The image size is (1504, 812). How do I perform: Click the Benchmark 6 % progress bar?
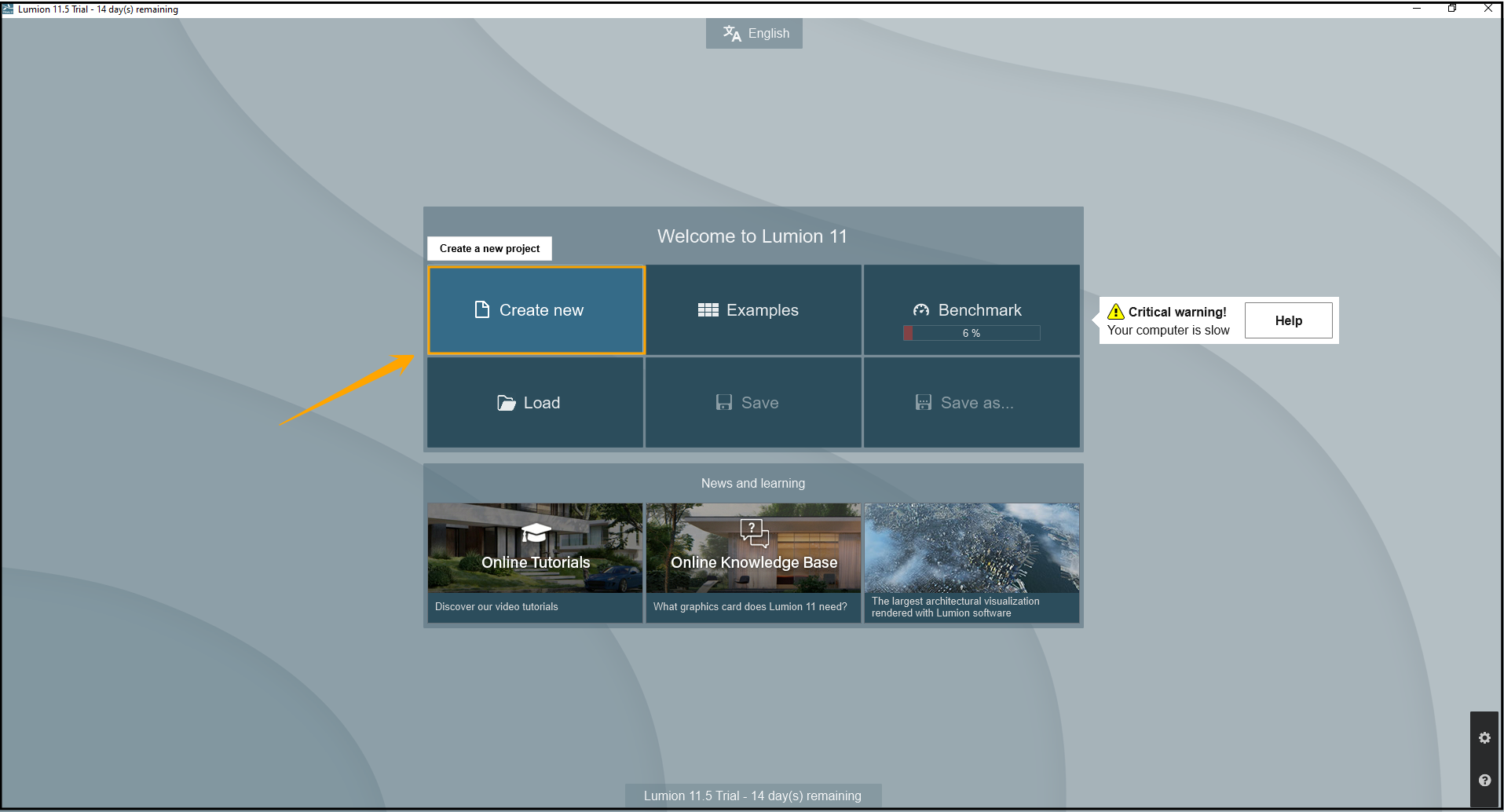[x=972, y=333]
